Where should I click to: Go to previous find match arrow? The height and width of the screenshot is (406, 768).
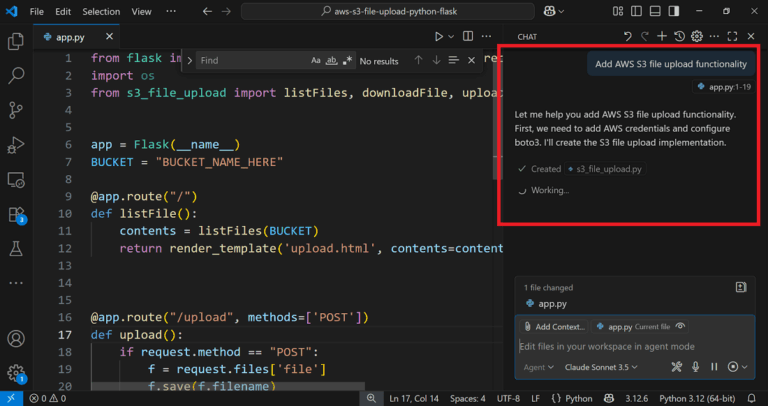click(418, 60)
